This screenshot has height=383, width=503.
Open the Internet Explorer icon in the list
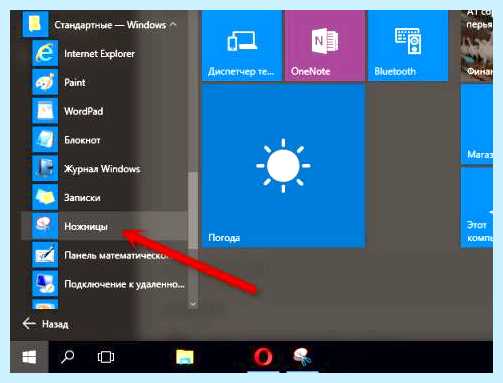[45, 53]
